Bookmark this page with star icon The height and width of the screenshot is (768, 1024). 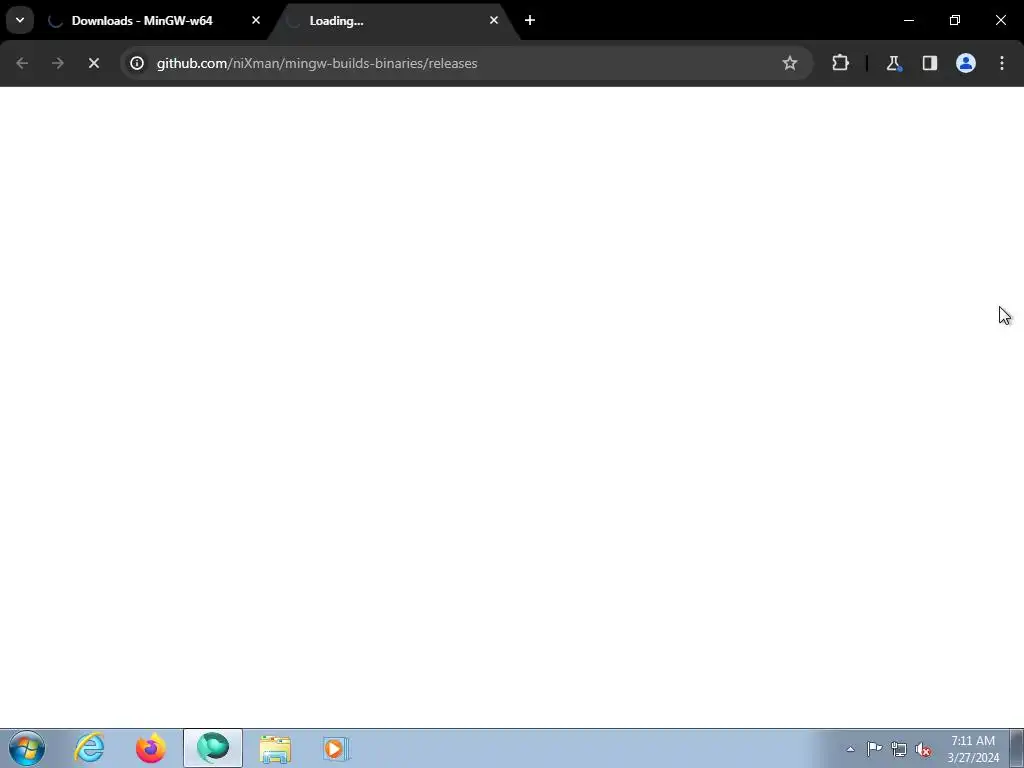790,63
